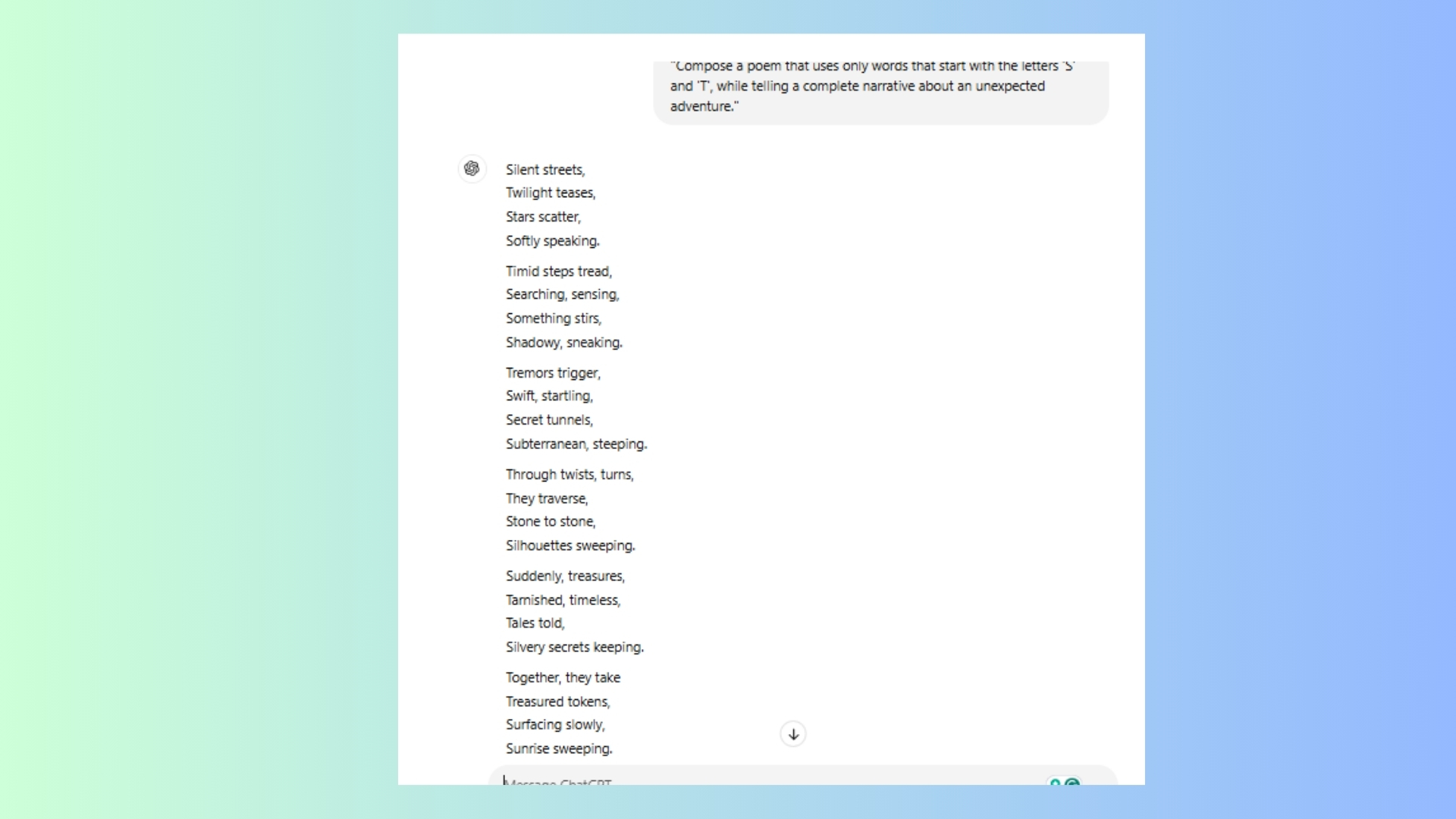
Task: Click the line 'Timid steps tread,'
Action: pos(559,271)
